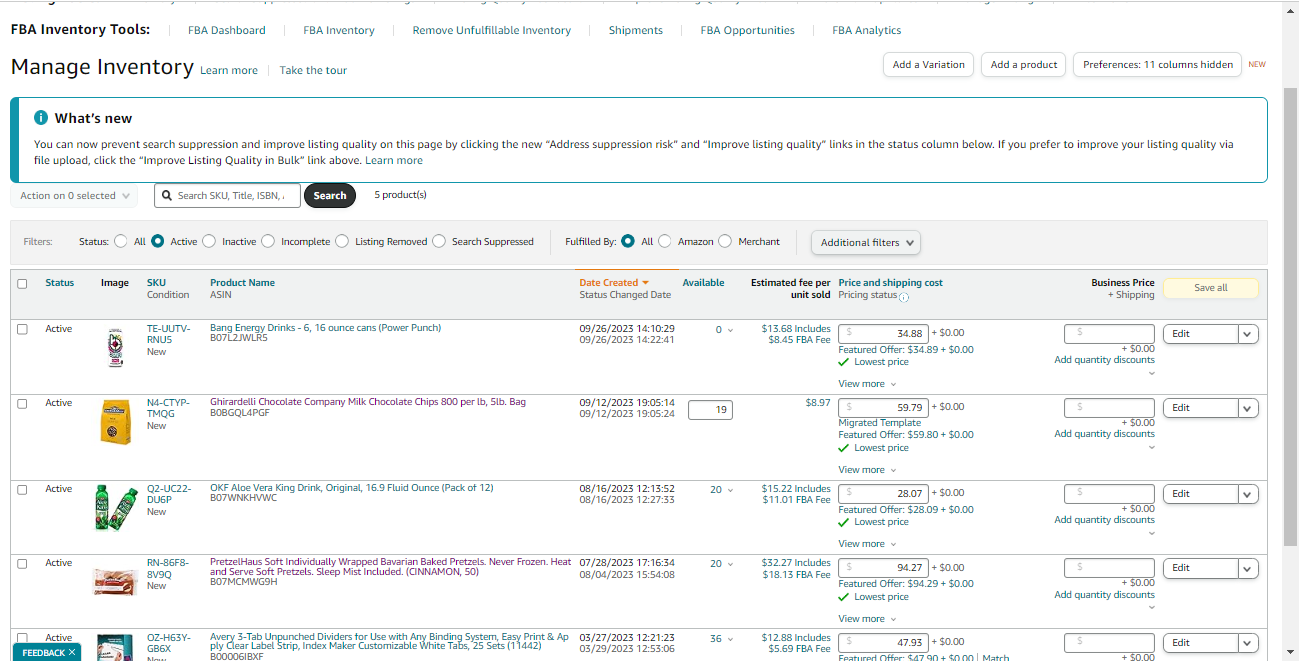Go to Remove Unfulfillable Inventory
Image resolution: width=1299 pixels, height=661 pixels.
tap(492, 30)
